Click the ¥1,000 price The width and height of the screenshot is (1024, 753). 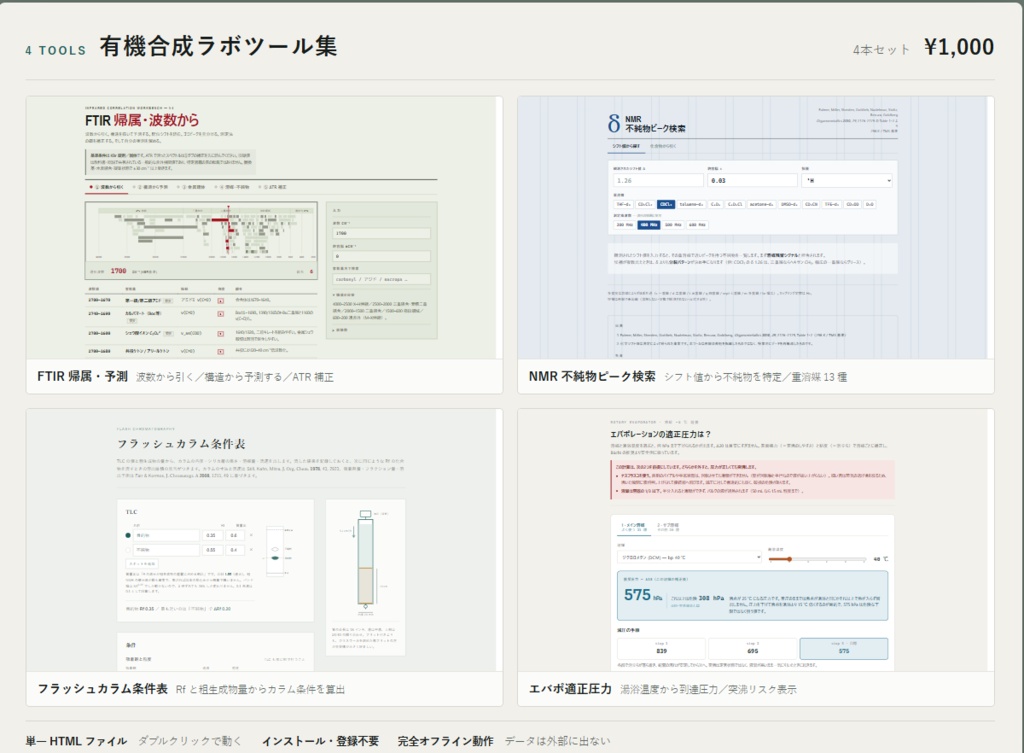[x=959, y=47]
